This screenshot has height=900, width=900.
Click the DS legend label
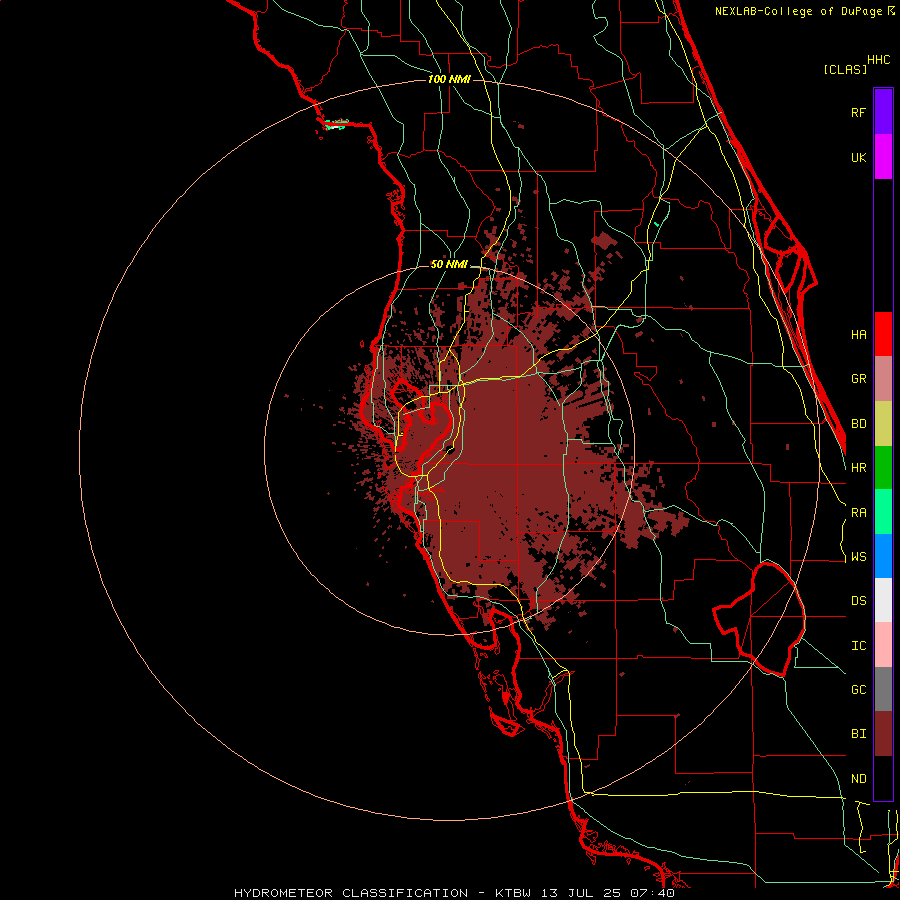click(x=858, y=601)
